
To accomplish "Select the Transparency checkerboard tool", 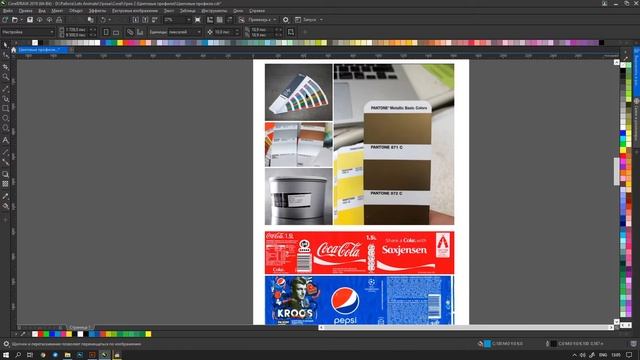I will [5, 184].
